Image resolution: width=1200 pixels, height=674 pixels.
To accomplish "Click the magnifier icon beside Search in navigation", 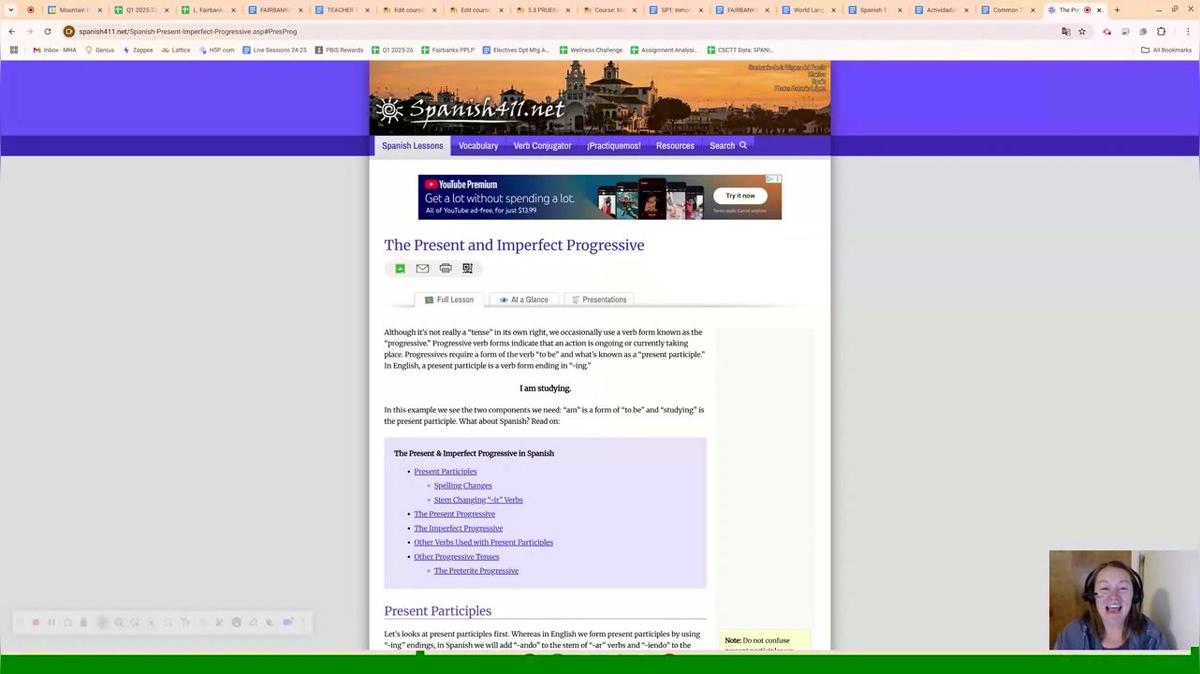I will tap(742, 146).
